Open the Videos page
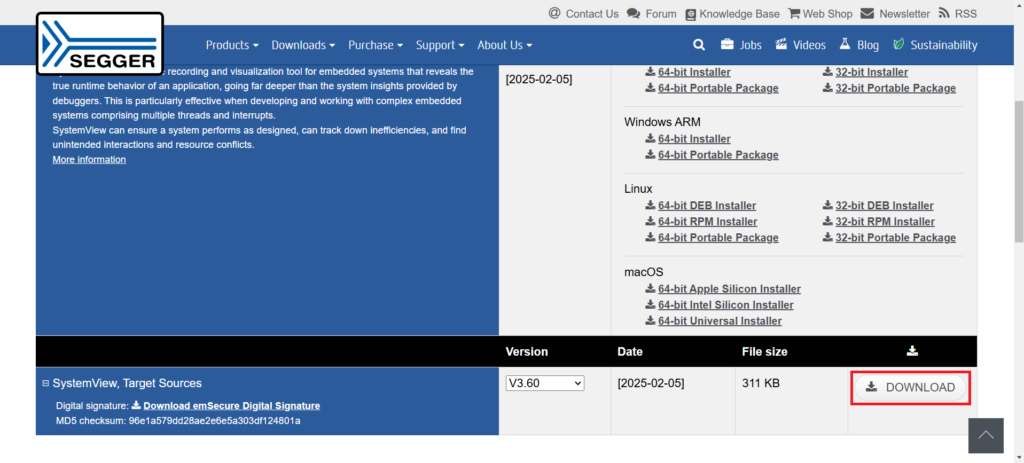Viewport: 1024px width, 463px height. pos(800,45)
